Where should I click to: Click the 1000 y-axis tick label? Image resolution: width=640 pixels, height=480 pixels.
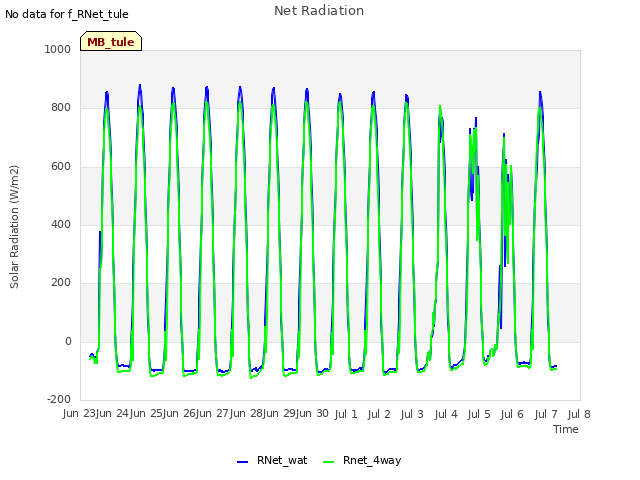pos(58,49)
